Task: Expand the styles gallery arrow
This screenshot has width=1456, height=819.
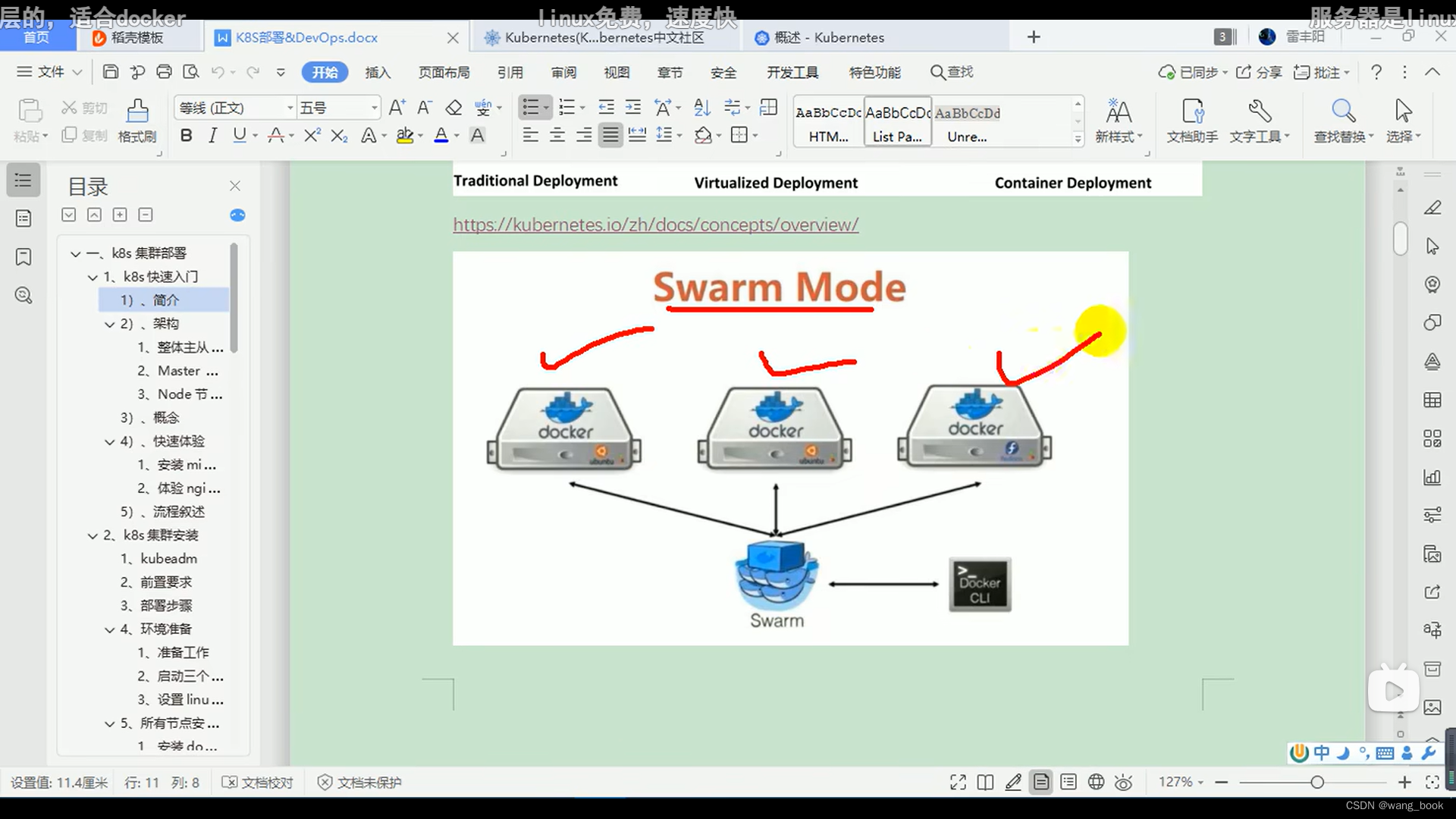Action: click(x=1078, y=139)
